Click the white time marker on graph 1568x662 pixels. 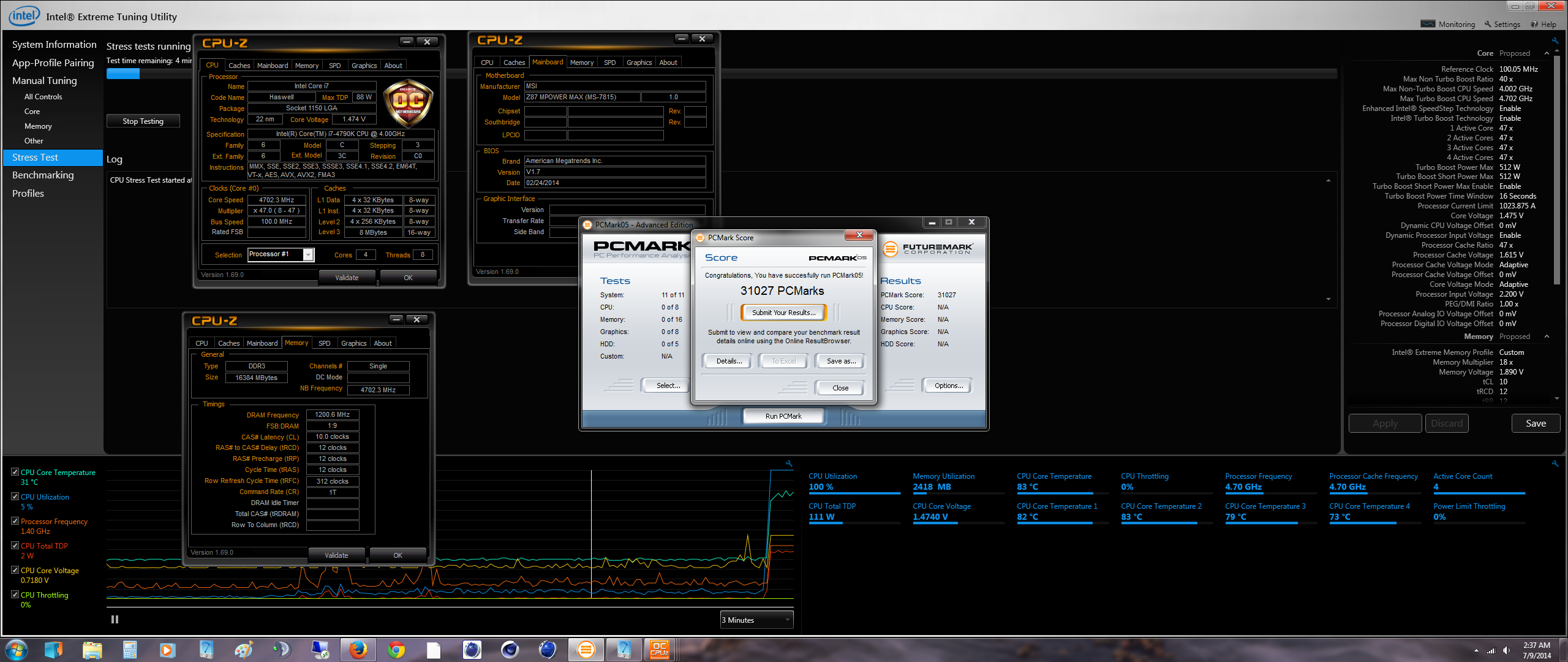591,535
